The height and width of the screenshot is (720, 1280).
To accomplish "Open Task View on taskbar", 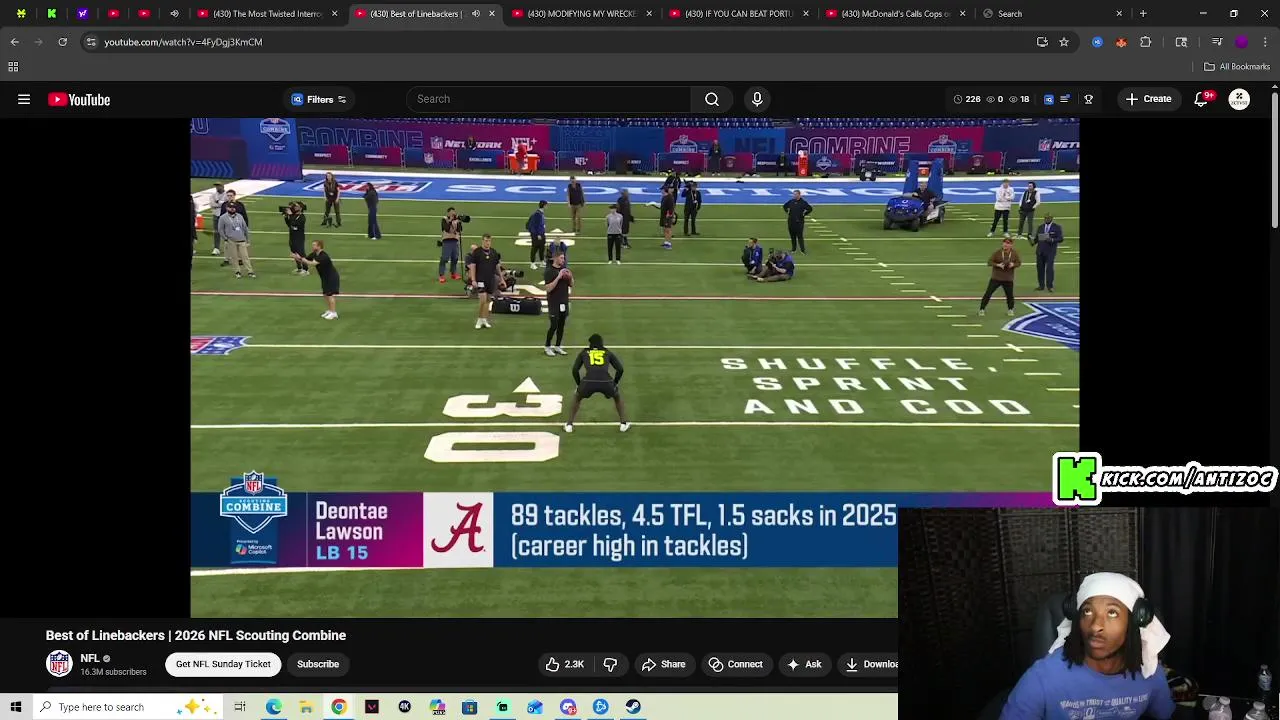I will point(240,707).
